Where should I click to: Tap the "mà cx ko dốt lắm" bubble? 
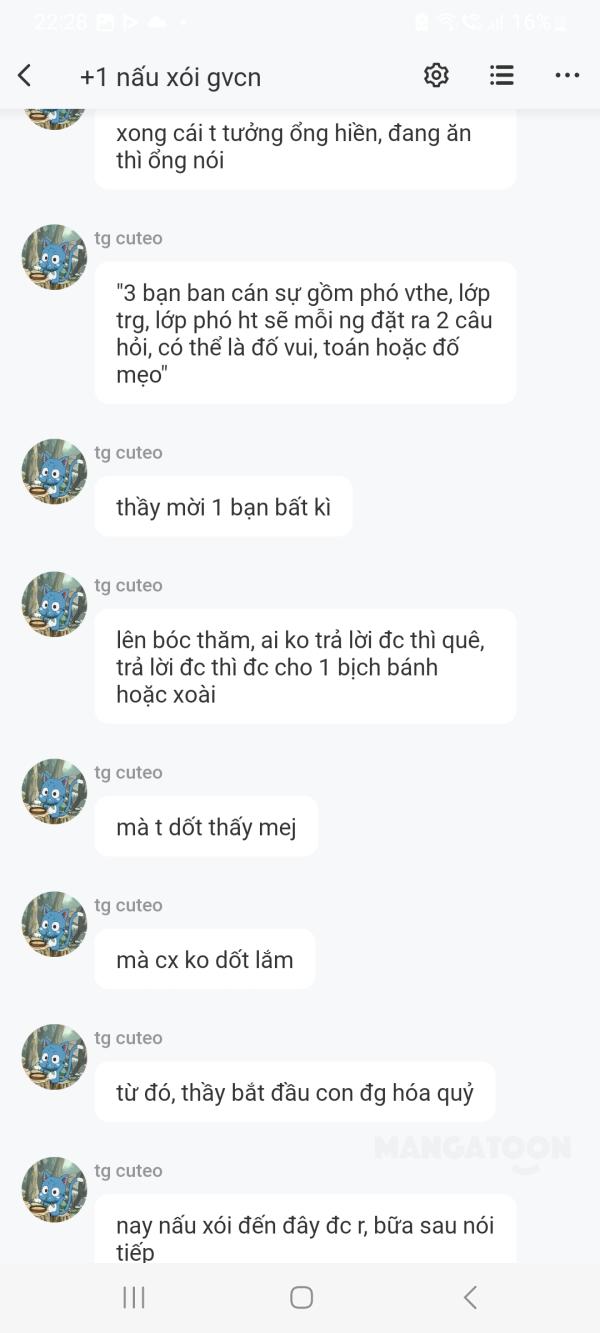point(205,960)
